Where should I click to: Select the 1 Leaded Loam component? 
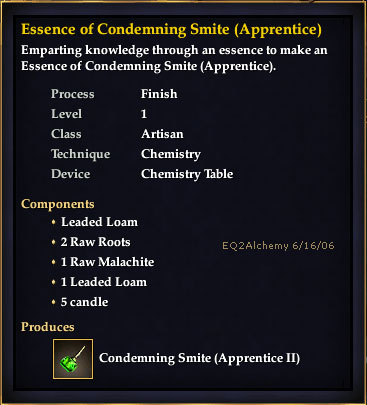[x=104, y=282]
